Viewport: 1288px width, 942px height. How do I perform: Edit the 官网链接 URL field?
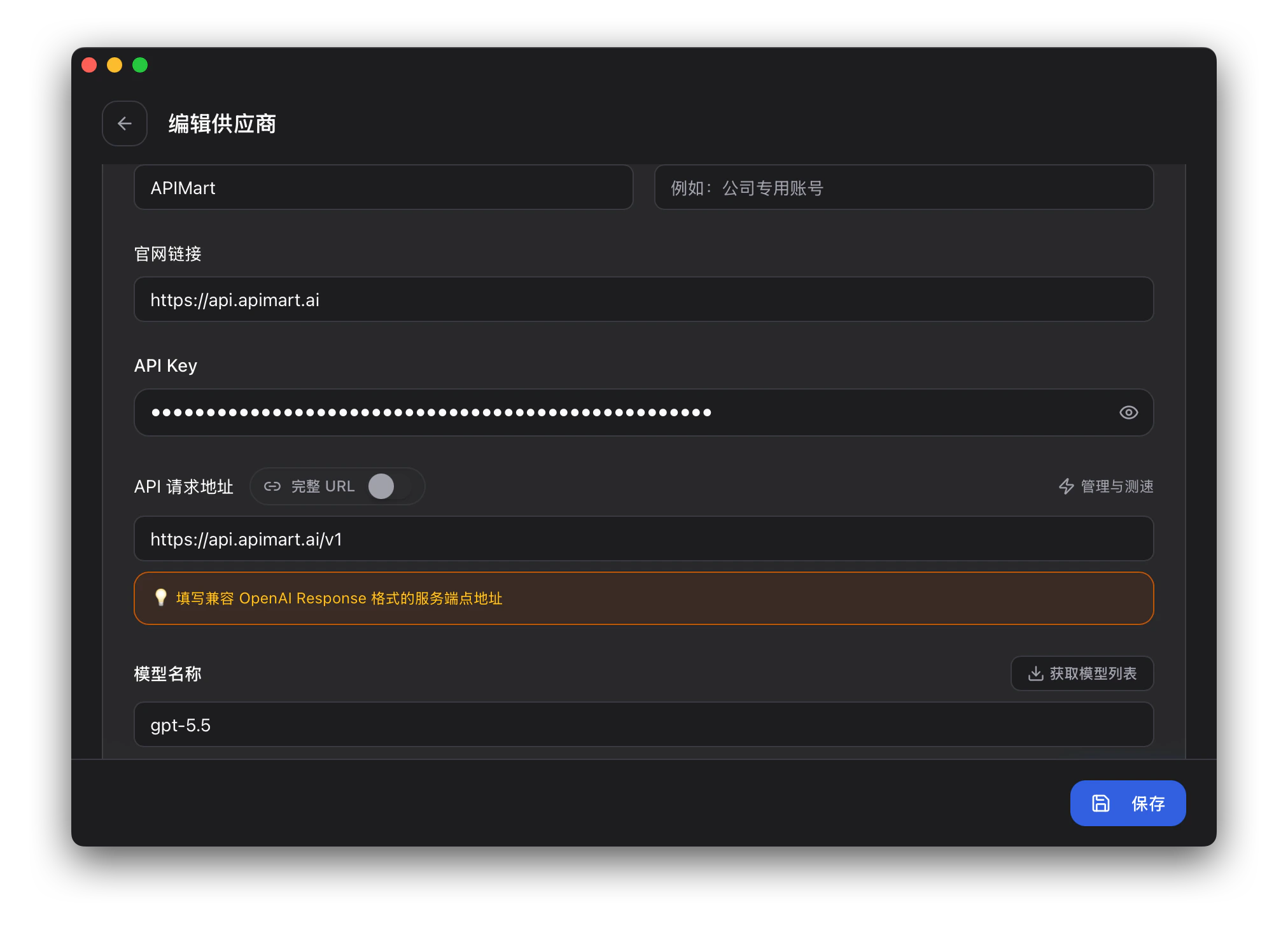tap(643, 299)
